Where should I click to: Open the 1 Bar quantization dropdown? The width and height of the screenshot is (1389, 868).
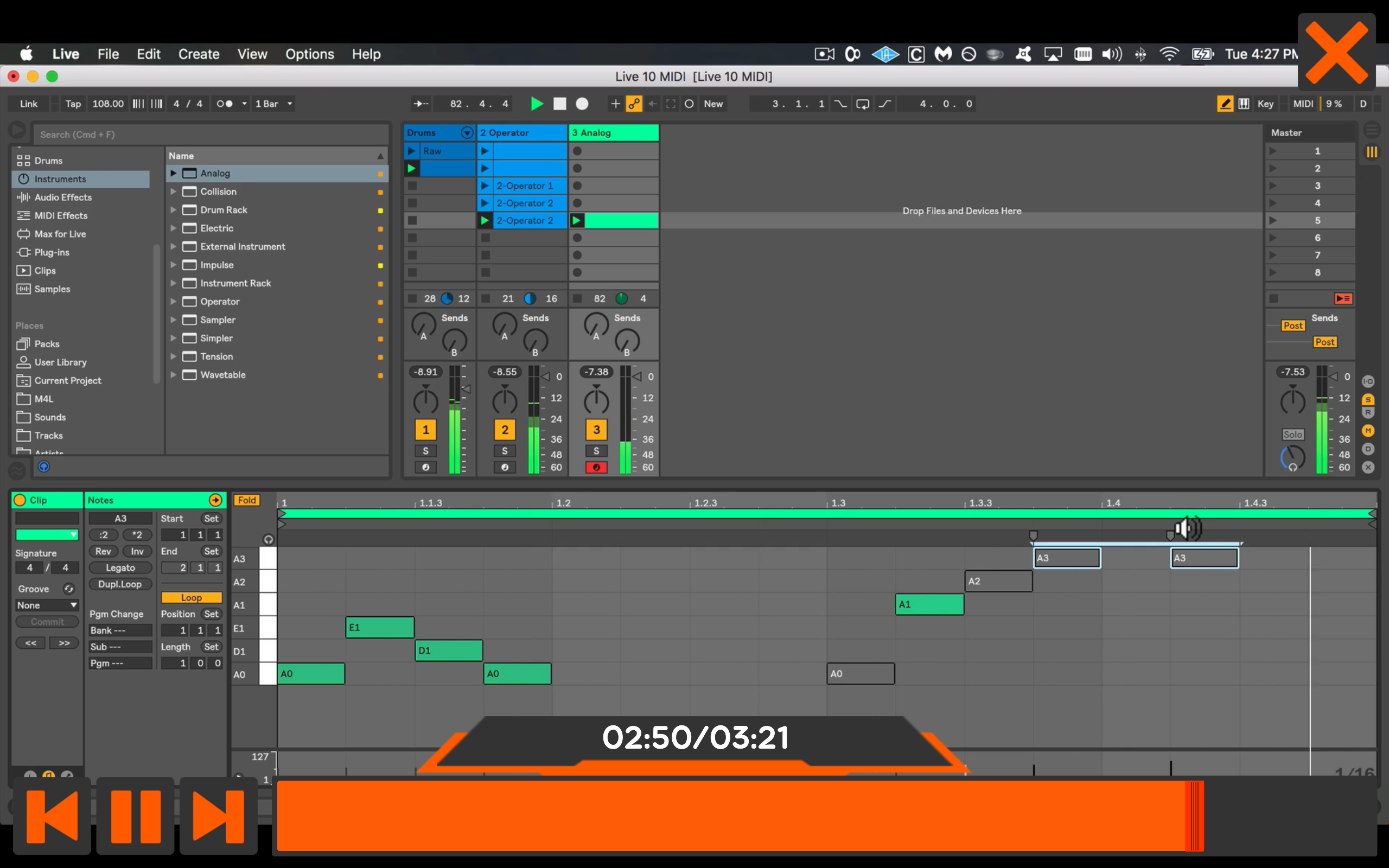click(273, 104)
